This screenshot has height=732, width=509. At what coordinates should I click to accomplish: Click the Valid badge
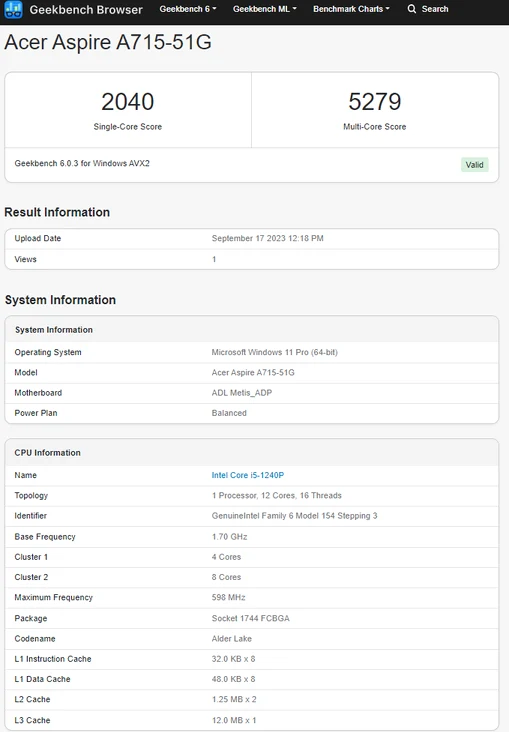(474, 165)
